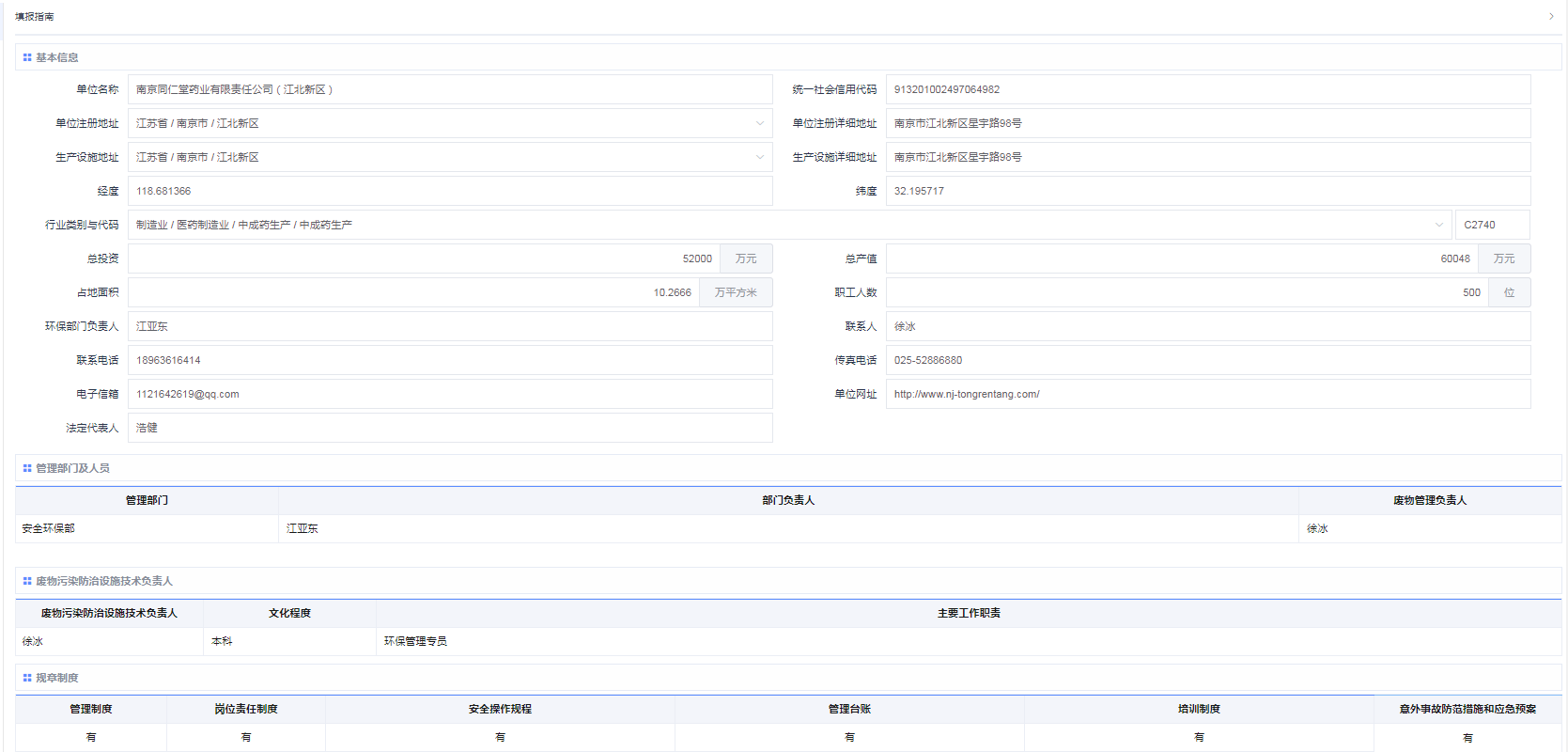Image resolution: width=1568 pixels, height=752 pixels.
Task: Click the C2740 industry code box
Action: 1492,225
